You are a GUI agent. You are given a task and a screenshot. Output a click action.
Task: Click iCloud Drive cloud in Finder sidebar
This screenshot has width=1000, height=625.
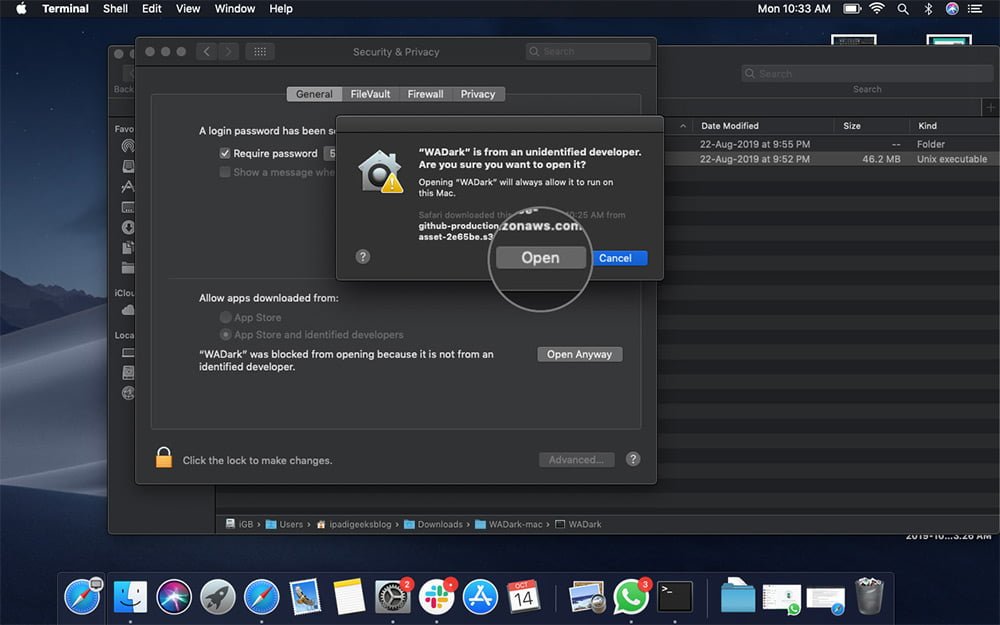point(128,310)
